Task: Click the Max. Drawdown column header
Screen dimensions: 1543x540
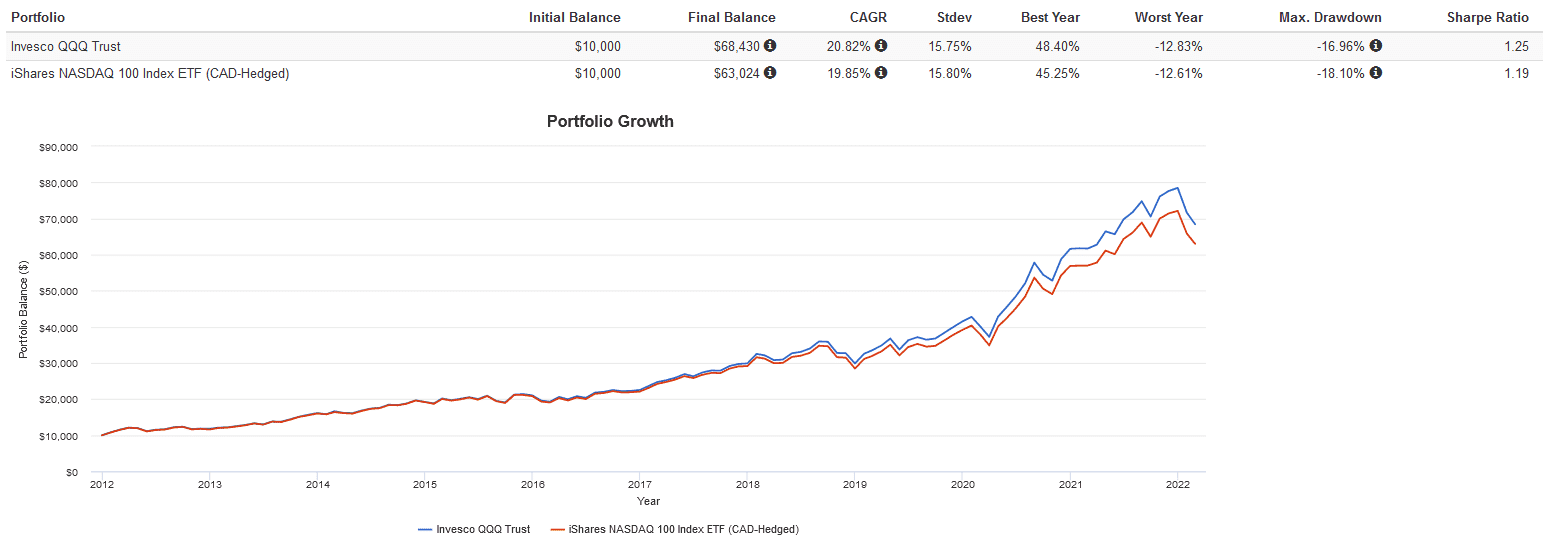Action: coord(1330,17)
